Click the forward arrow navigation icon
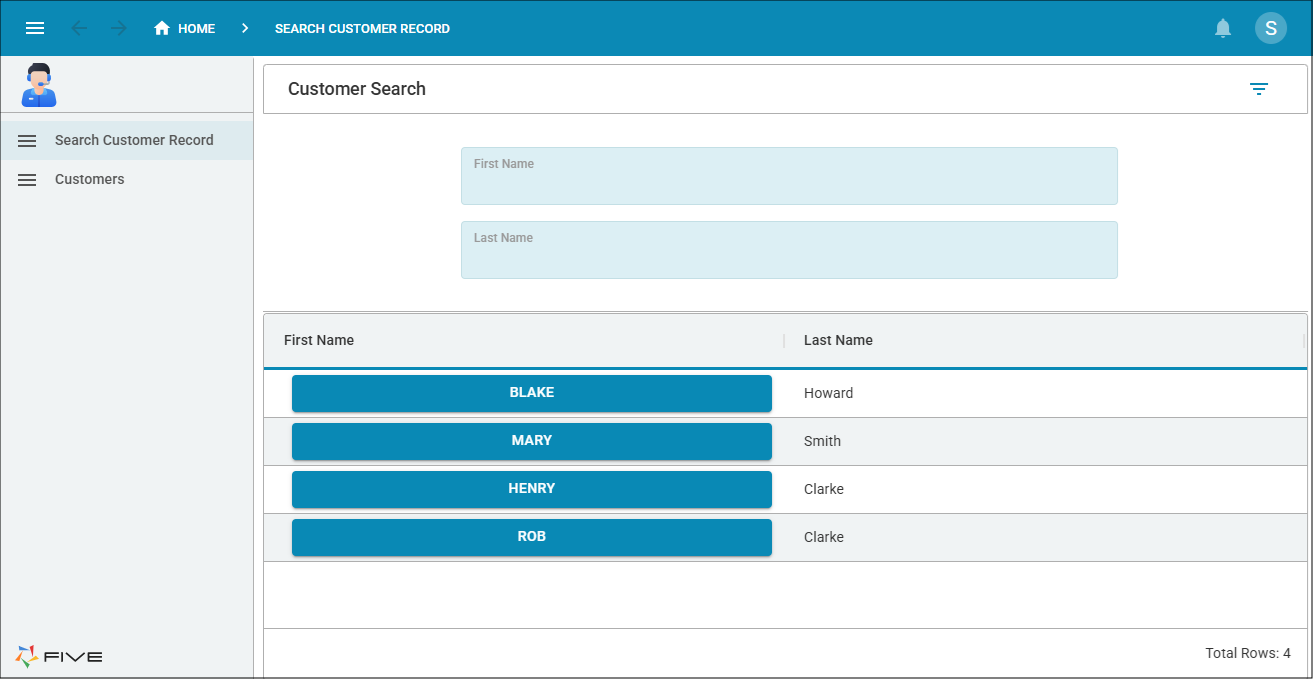1313x679 pixels. (119, 28)
